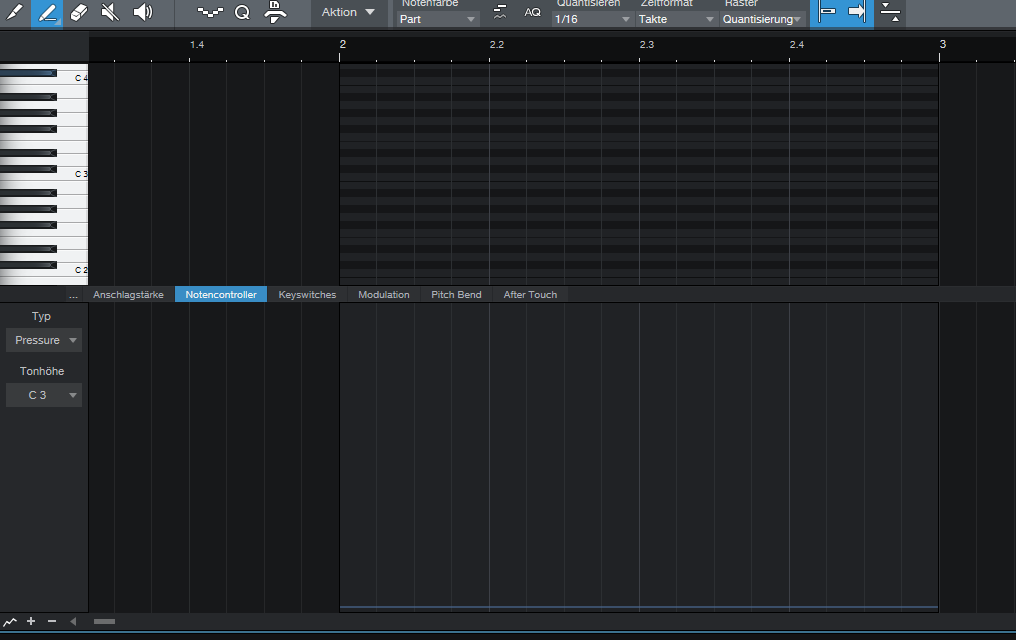Toggle autoscroll arrow button

[x=857, y=13]
